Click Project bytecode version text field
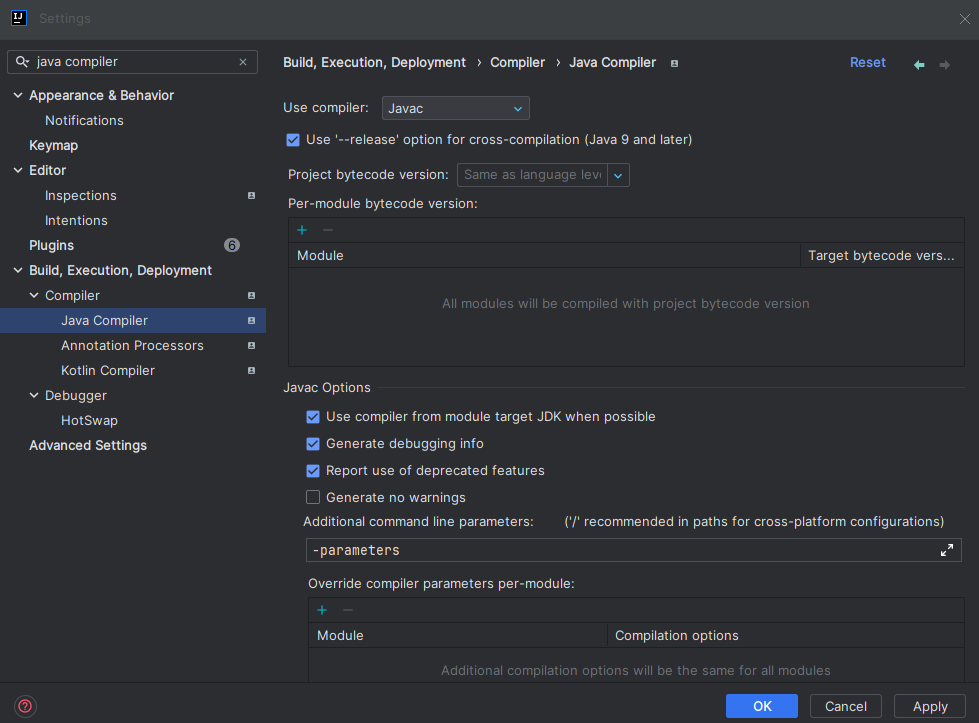This screenshot has height=723, width=979. (x=533, y=175)
